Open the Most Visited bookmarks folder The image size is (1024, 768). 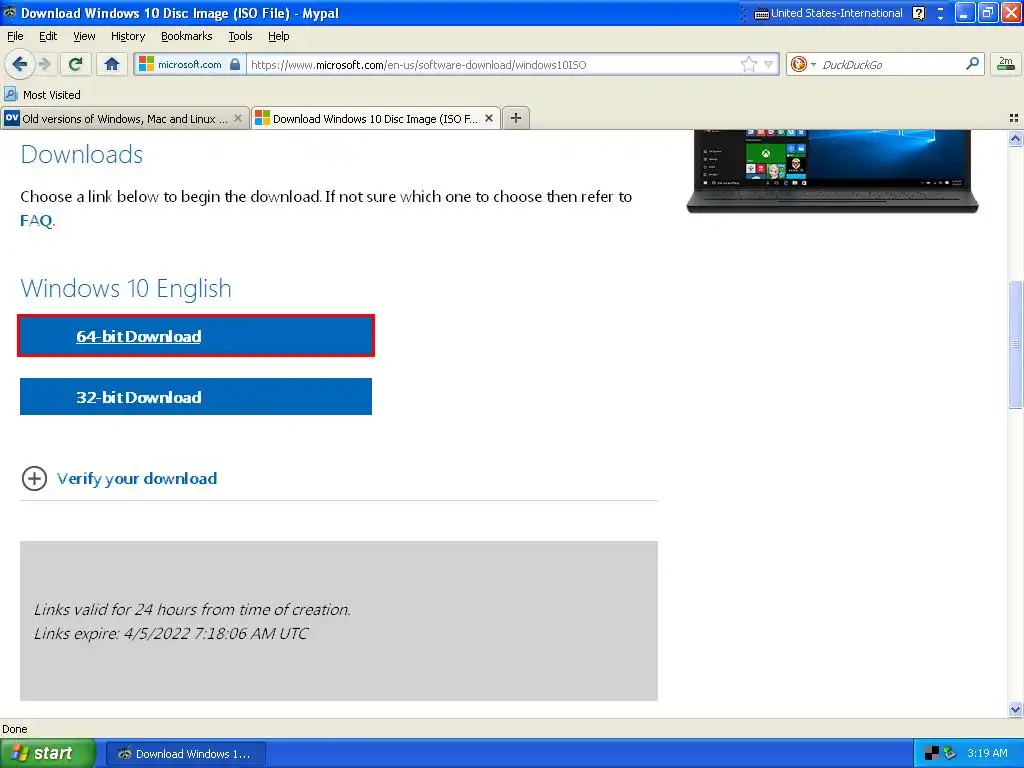click(x=42, y=95)
